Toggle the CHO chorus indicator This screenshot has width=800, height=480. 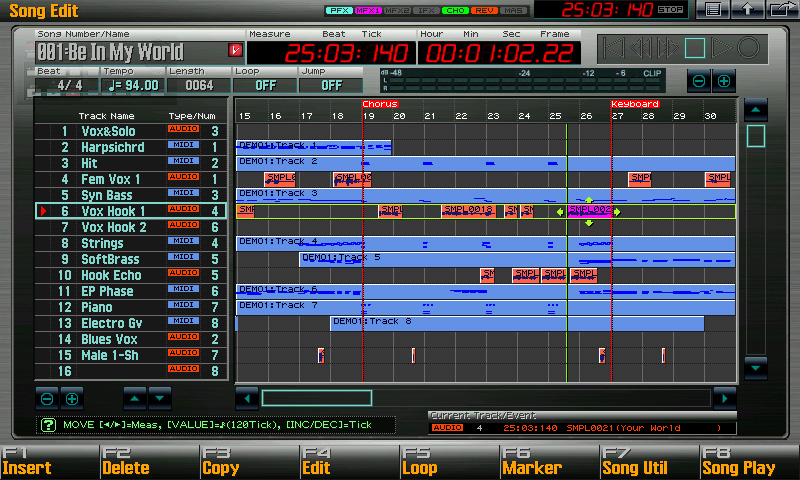pos(456,10)
